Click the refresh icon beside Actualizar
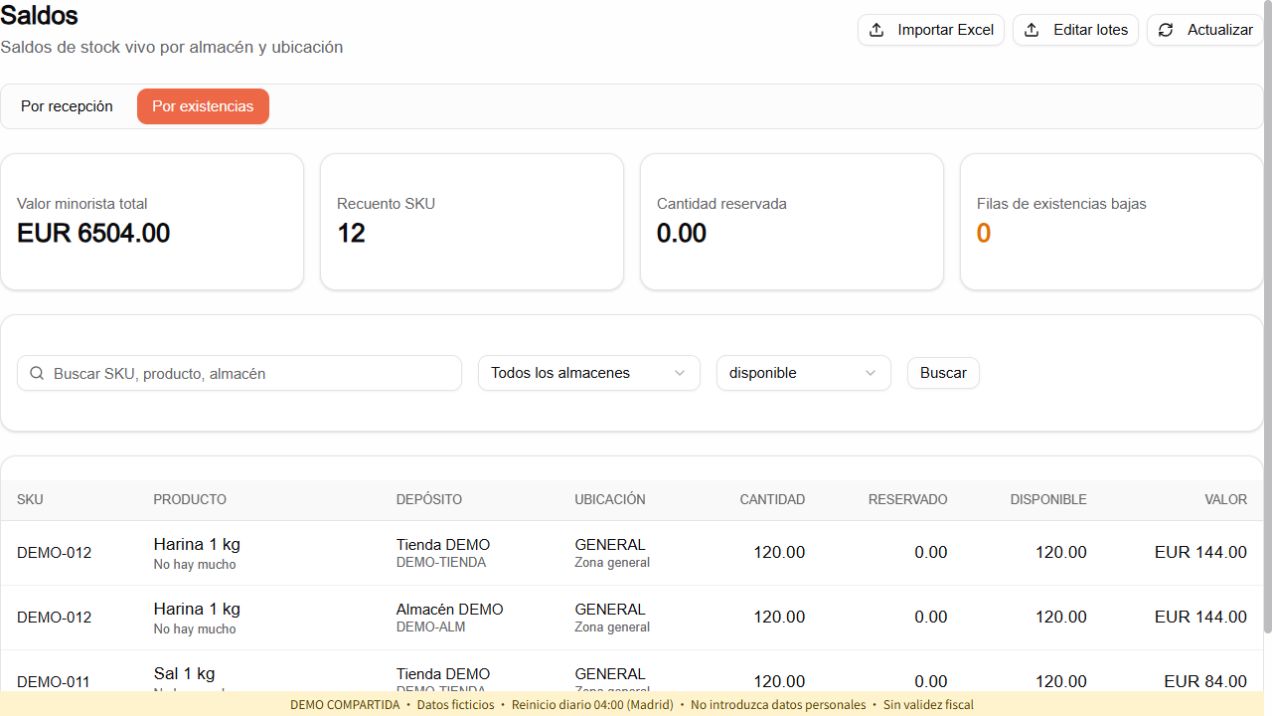Image resolution: width=1272 pixels, height=716 pixels. pyautogui.click(x=1166, y=30)
